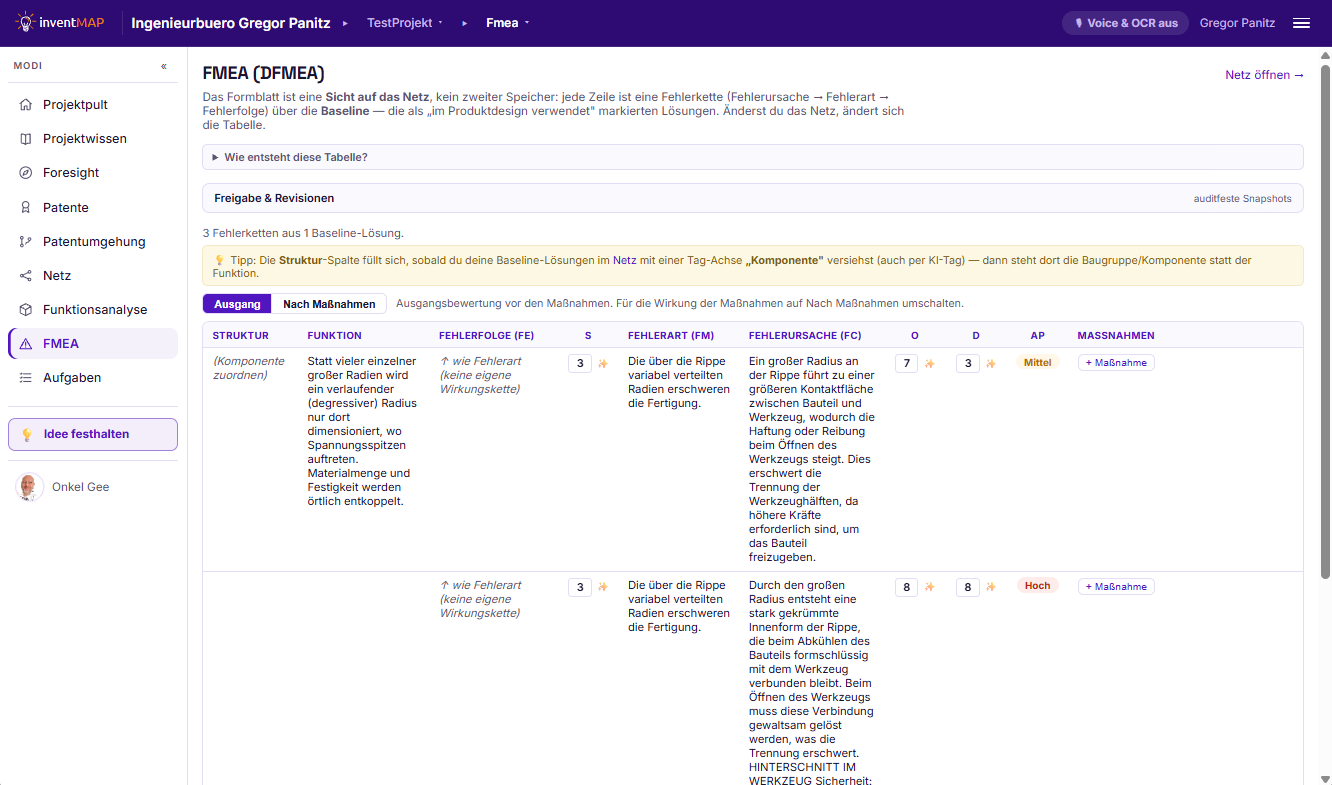Select the Ausgang rating toggle

tap(237, 304)
